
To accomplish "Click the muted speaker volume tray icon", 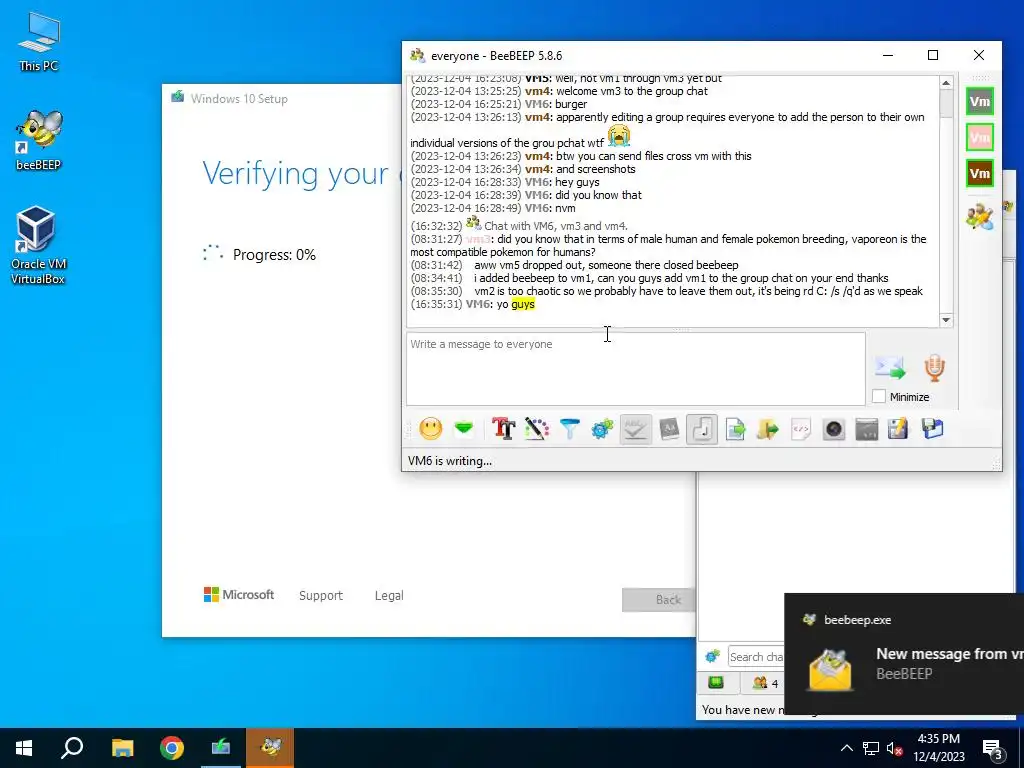I will point(895,748).
